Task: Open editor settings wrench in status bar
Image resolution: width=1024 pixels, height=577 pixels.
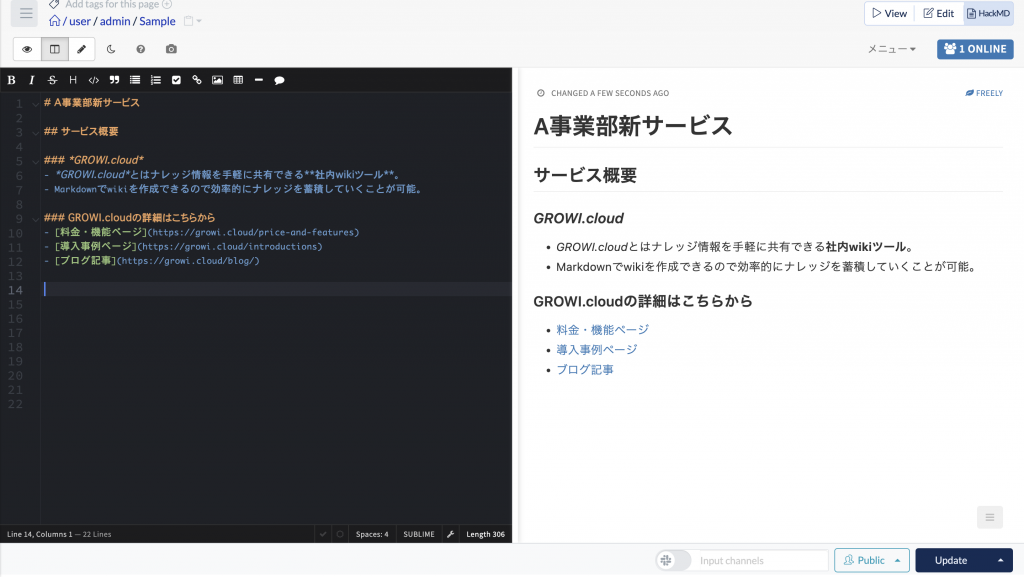Action: pos(451,534)
